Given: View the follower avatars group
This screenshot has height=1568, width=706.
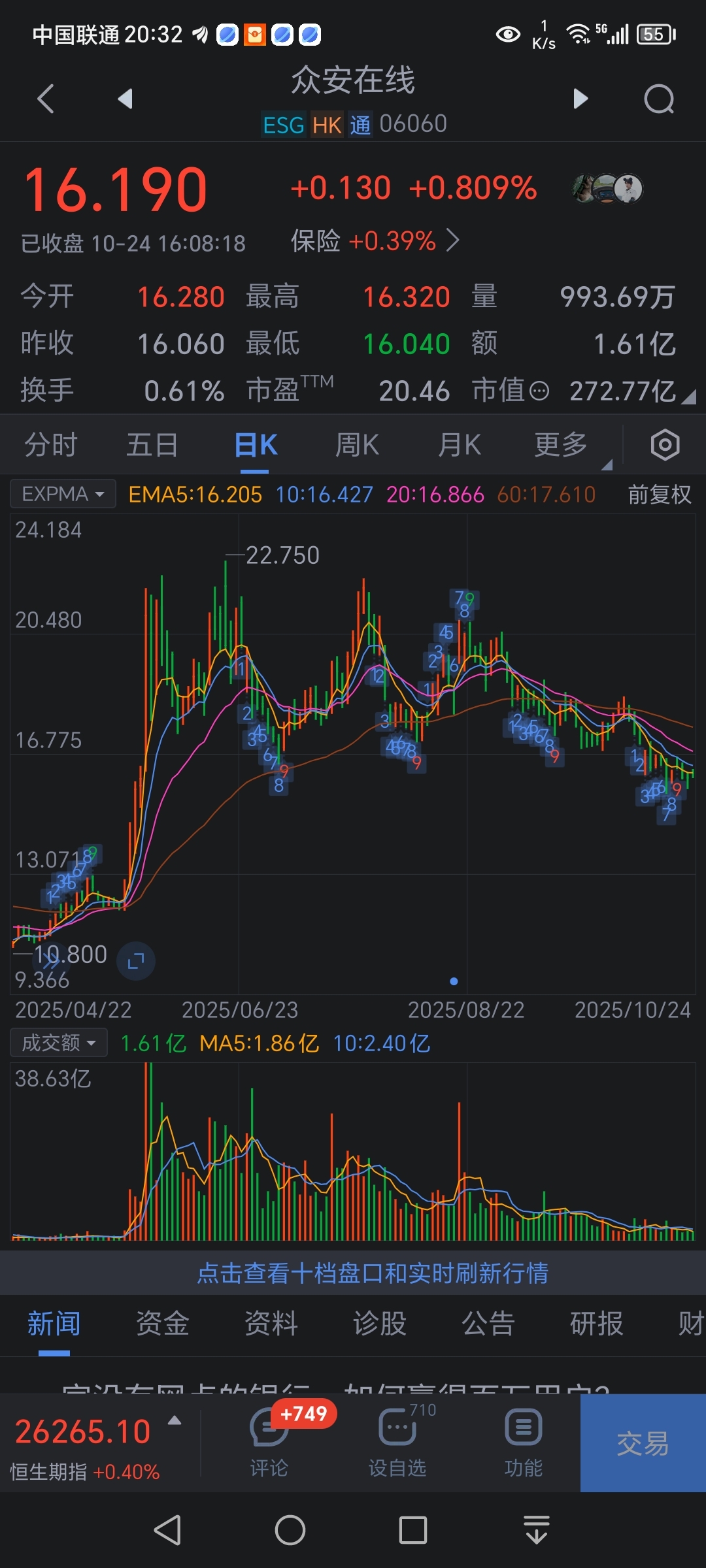Looking at the screenshot, I should click(608, 189).
